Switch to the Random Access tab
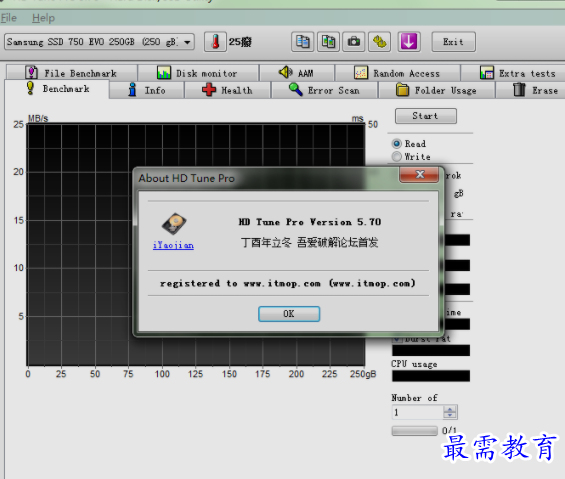Image resolution: width=565 pixels, height=479 pixels. 397,73
